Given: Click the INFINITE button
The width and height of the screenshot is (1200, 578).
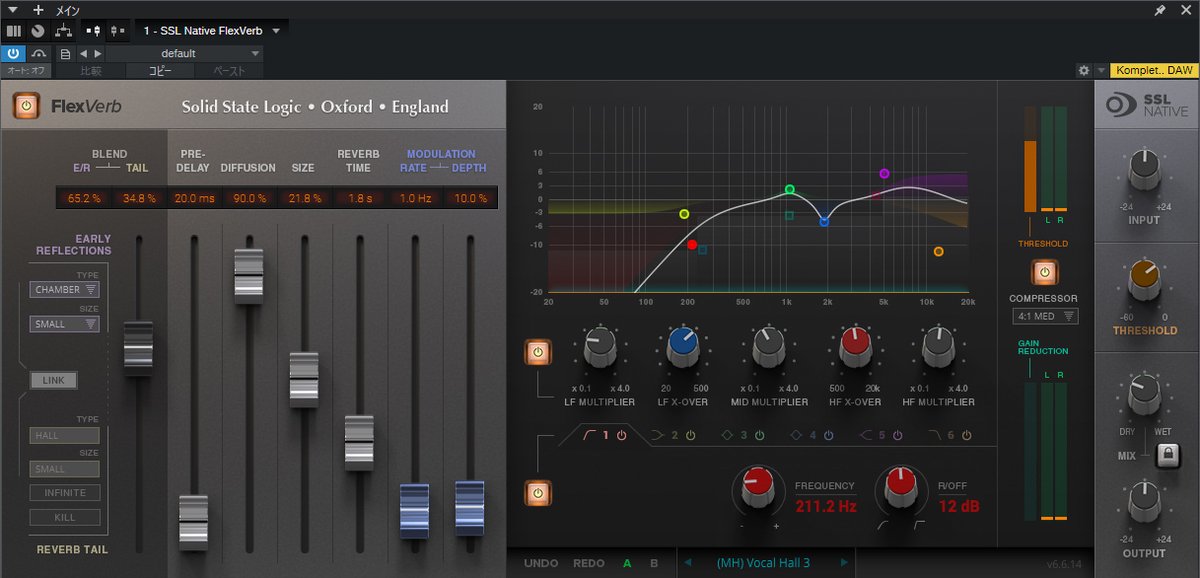Looking at the screenshot, I should point(65,493).
